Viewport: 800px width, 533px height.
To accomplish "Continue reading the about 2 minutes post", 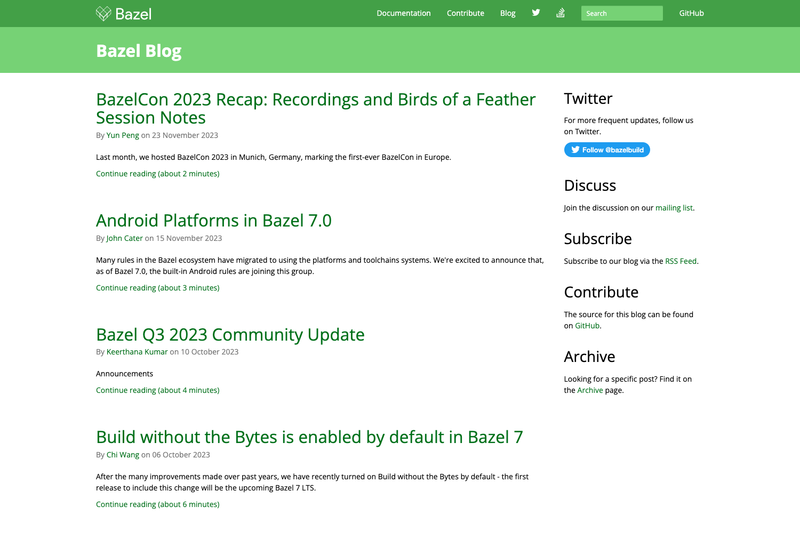I will (x=158, y=174).
